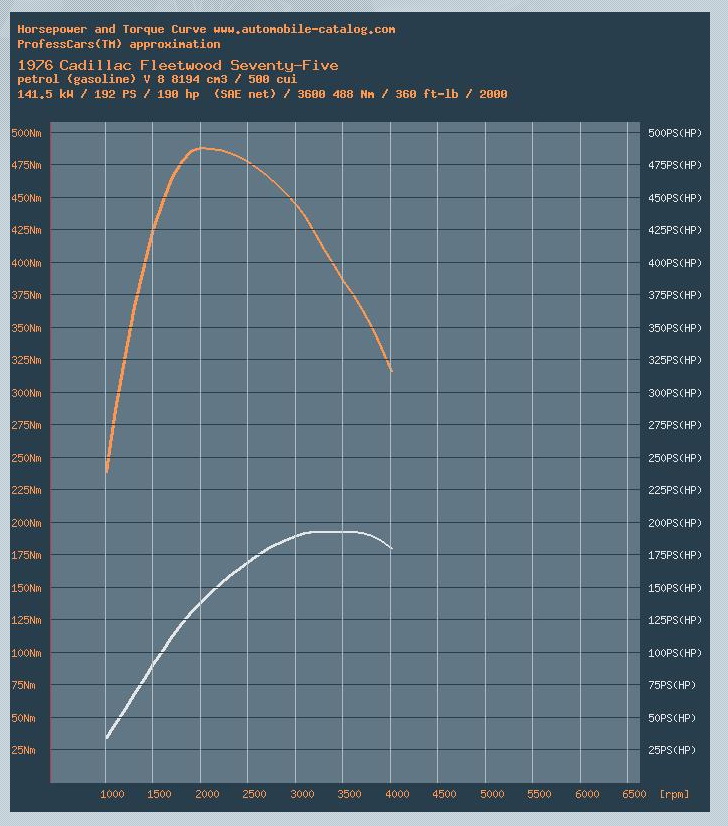Viewport: 728px width, 826px height.
Task: Click the 2000 rpm tick label
Action: click(207, 794)
